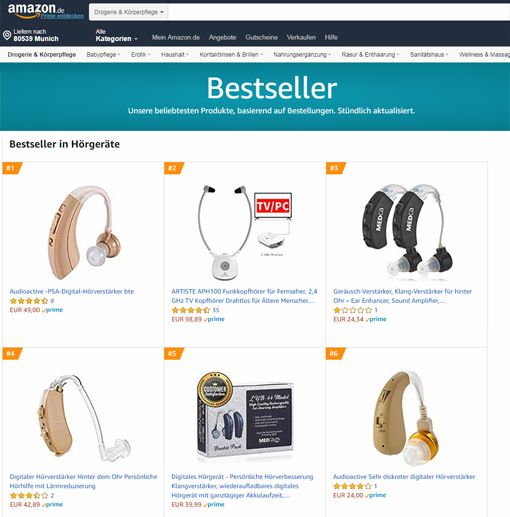Click star rating of ARTISTE APH100
This screenshot has width=510, height=517.
[190, 310]
